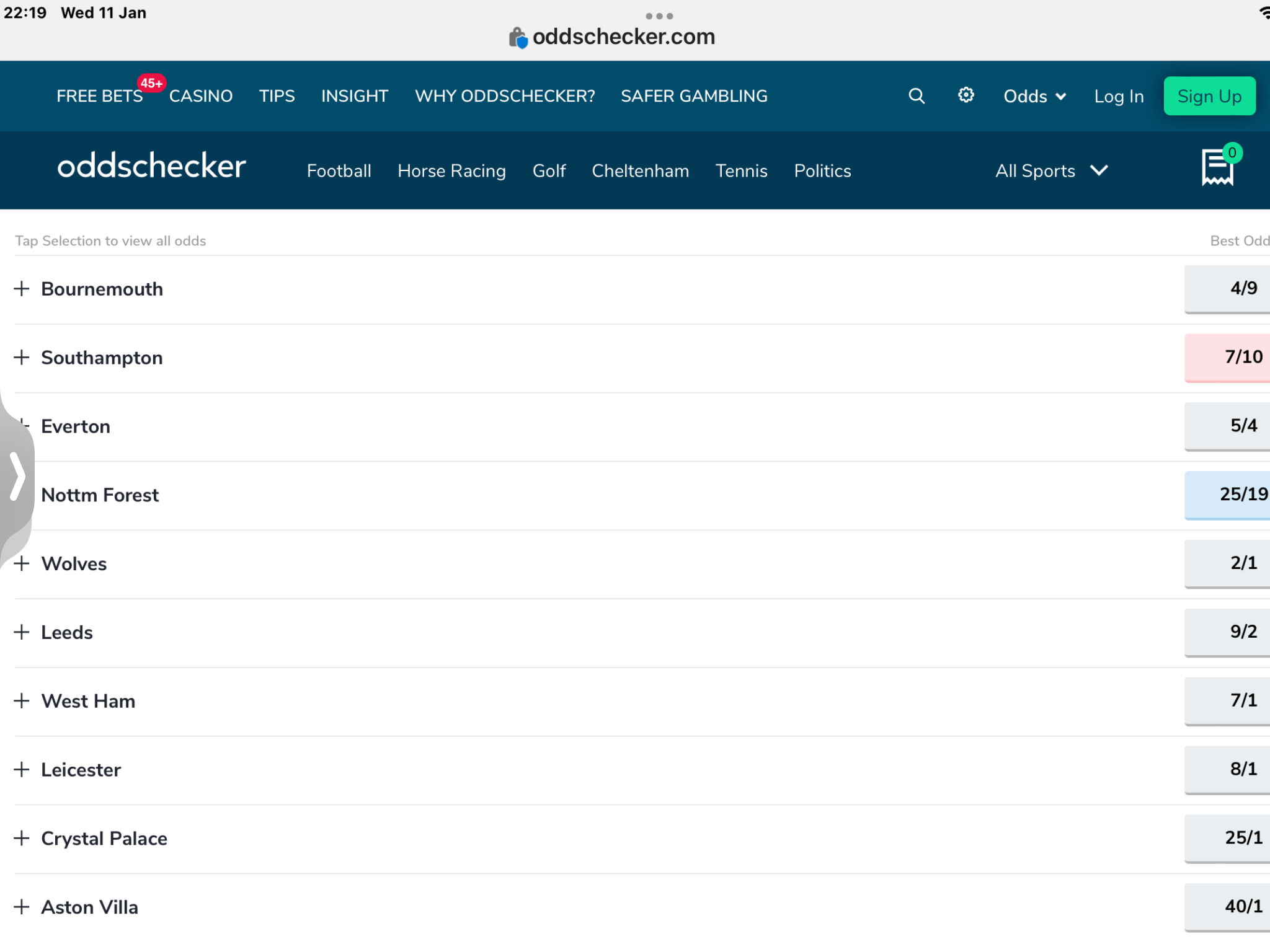Expand the Aston Villa row plus sign

(22, 907)
